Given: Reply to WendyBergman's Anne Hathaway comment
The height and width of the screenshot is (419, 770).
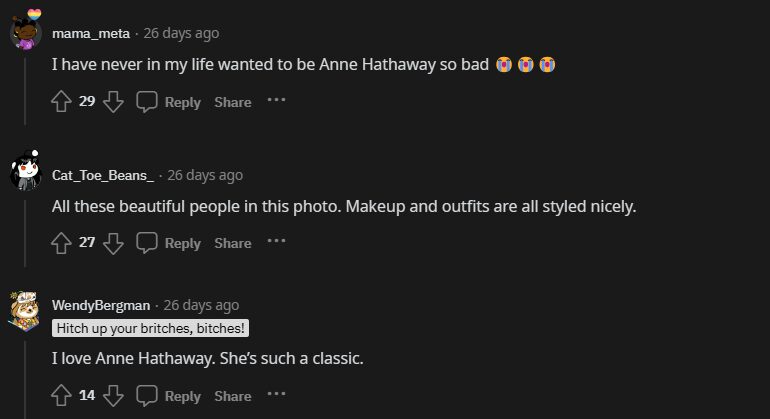Looking at the screenshot, I should coord(169,396).
